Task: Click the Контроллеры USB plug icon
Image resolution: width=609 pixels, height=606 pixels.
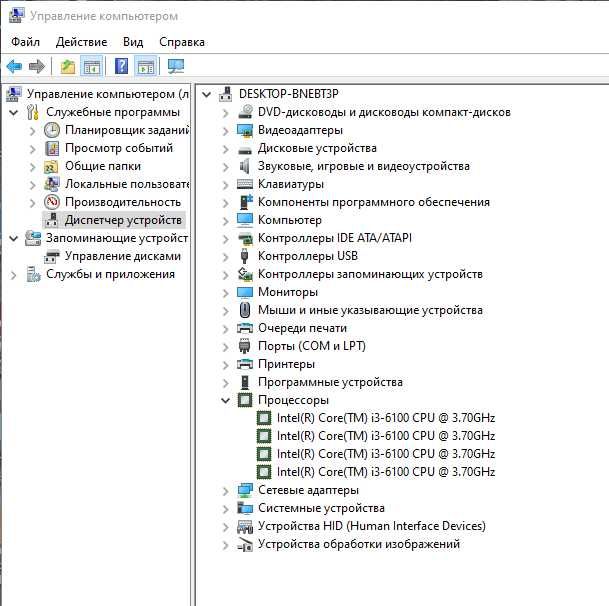Action: click(x=244, y=256)
